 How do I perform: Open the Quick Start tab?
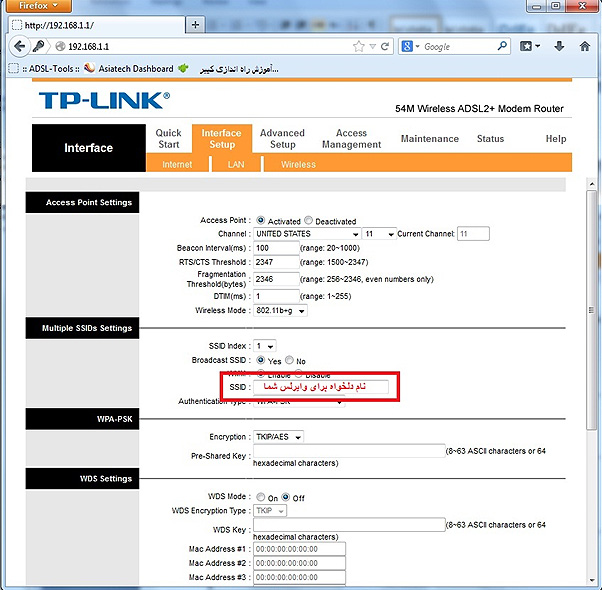click(x=169, y=139)
